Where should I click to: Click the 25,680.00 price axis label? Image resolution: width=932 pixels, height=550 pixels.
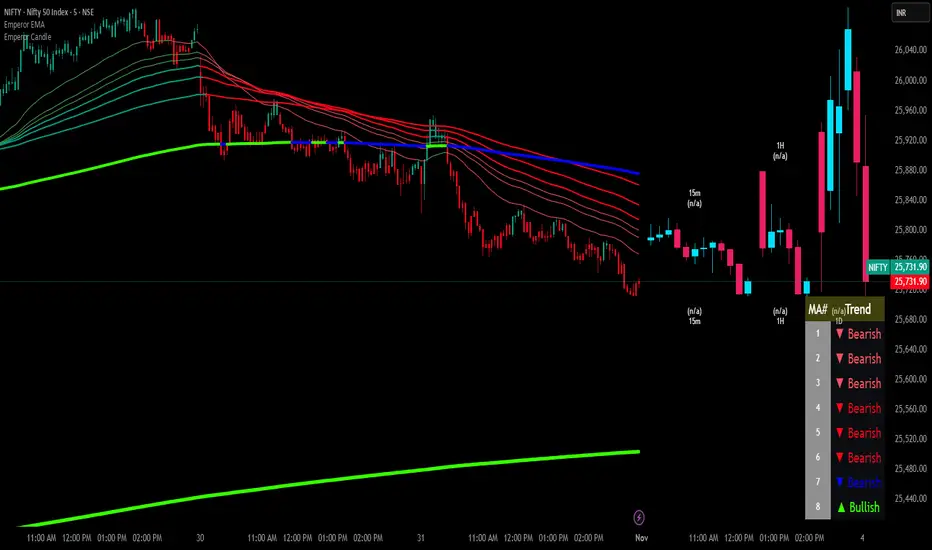911,319
